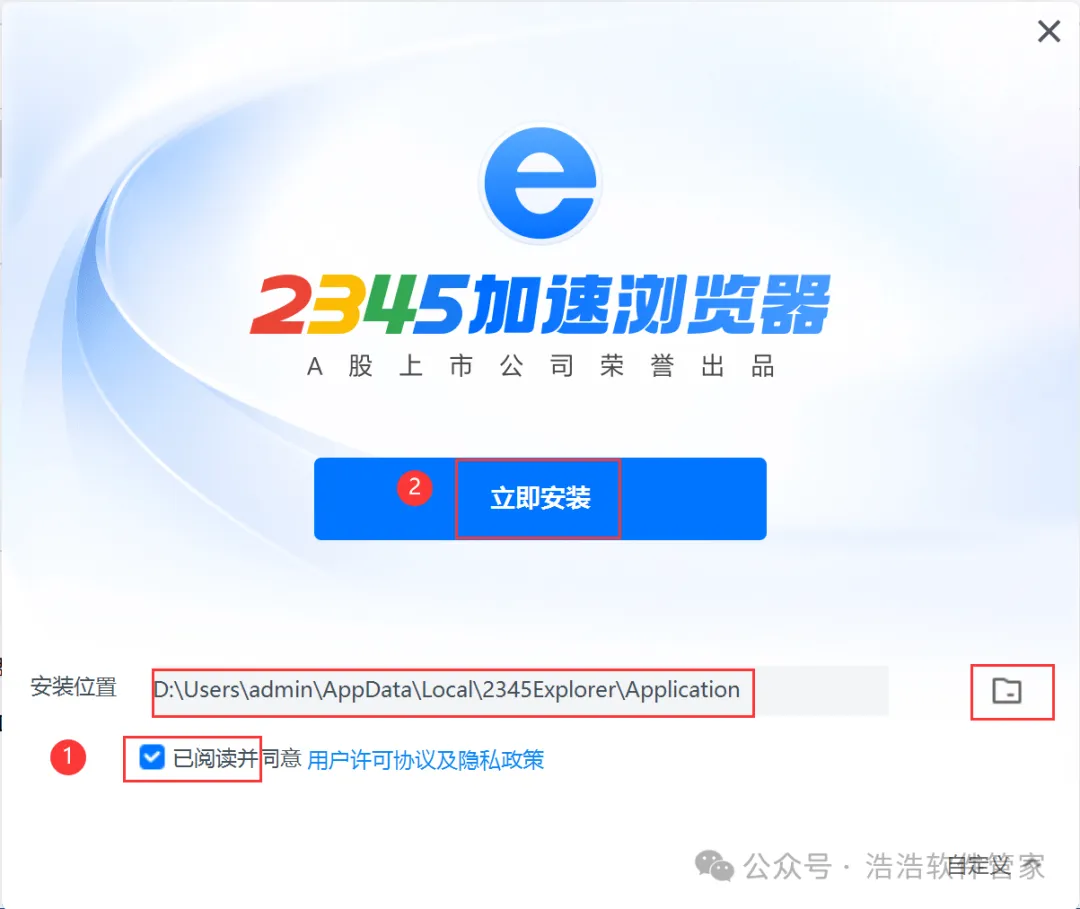Open the 用户许可协议及隐私政策 link
Image resolution: width=1080 pixels, height=909 pixels.
tap(426, 760)
